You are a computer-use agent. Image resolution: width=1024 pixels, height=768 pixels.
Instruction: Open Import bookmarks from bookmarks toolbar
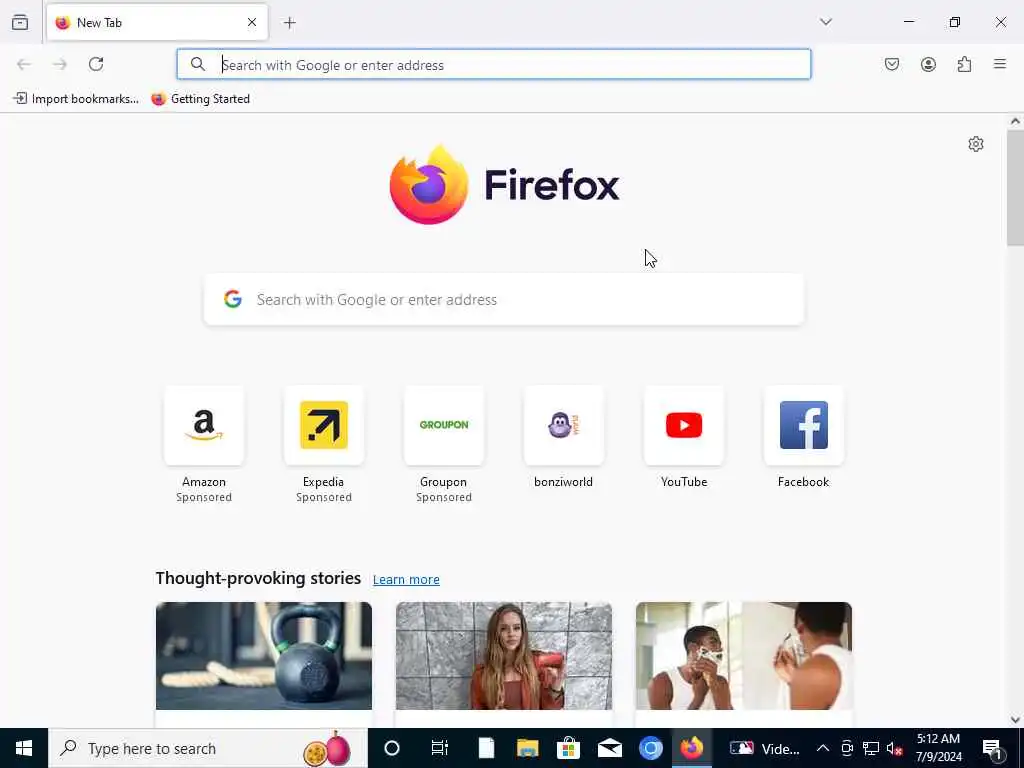pos(76,99)
